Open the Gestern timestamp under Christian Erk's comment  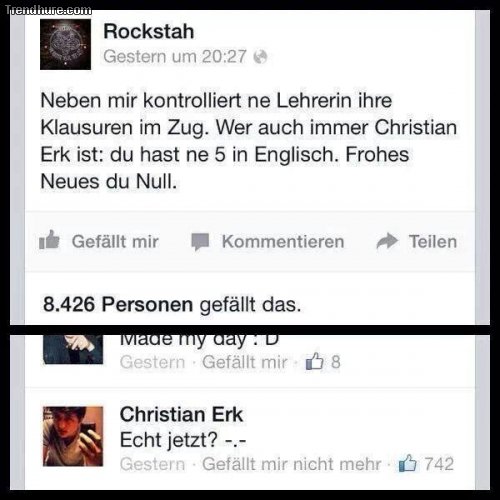pos(152,464)
